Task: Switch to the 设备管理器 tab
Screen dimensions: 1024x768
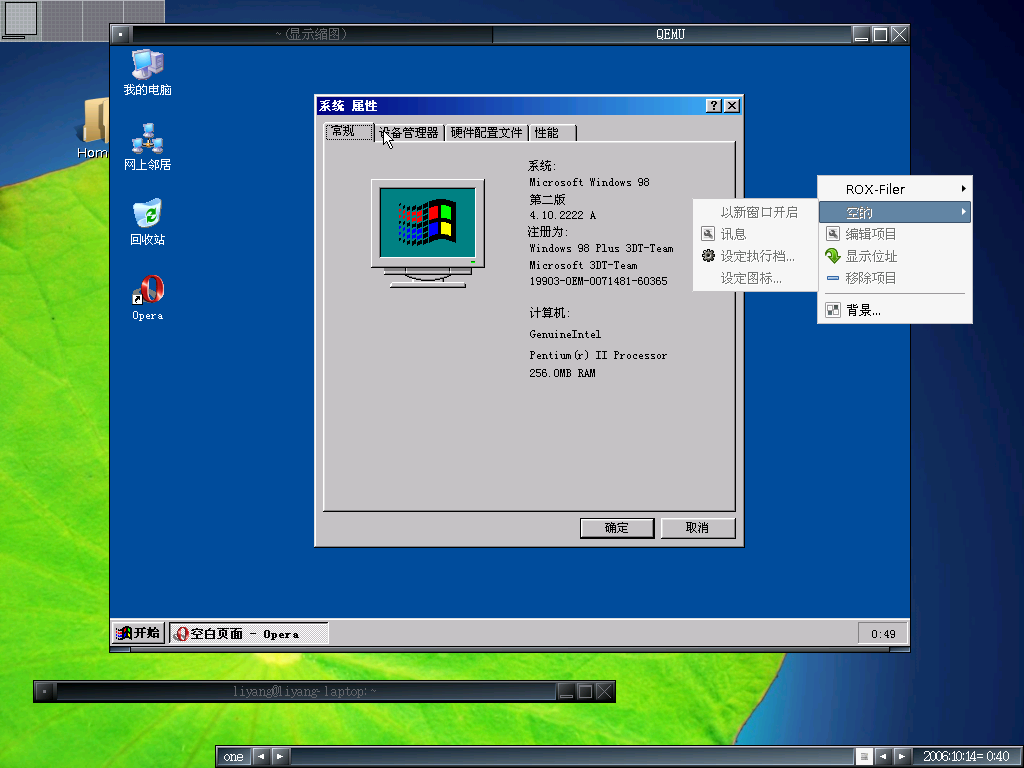Action: 409,133
